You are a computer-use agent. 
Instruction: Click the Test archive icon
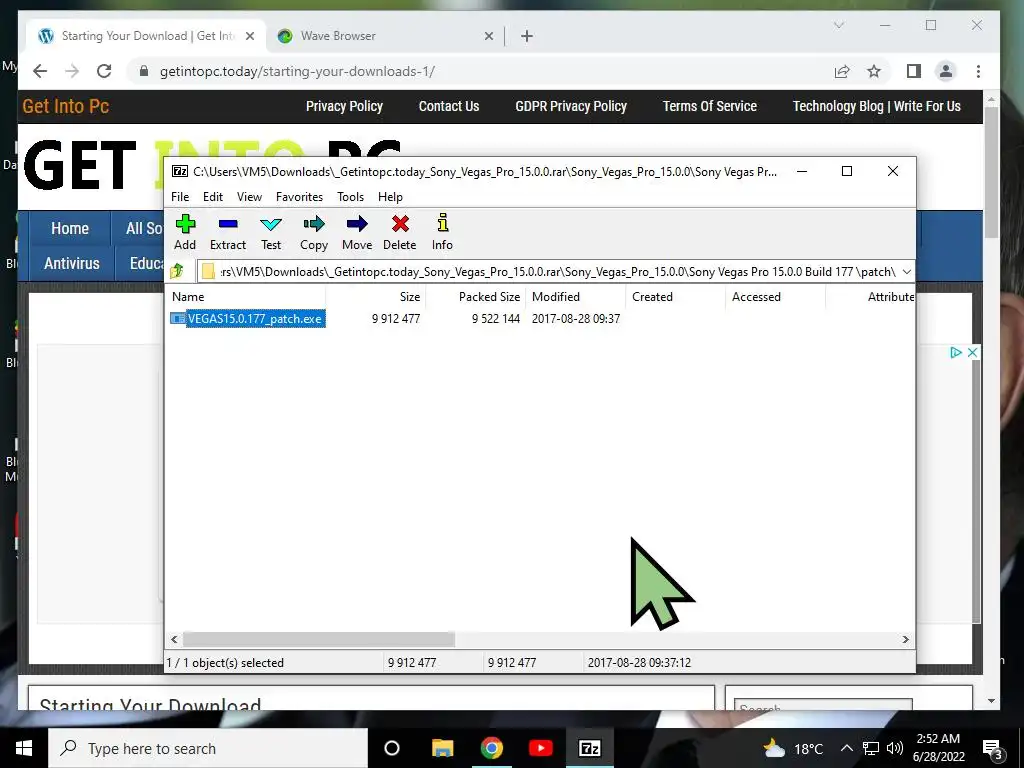point(271,224)
